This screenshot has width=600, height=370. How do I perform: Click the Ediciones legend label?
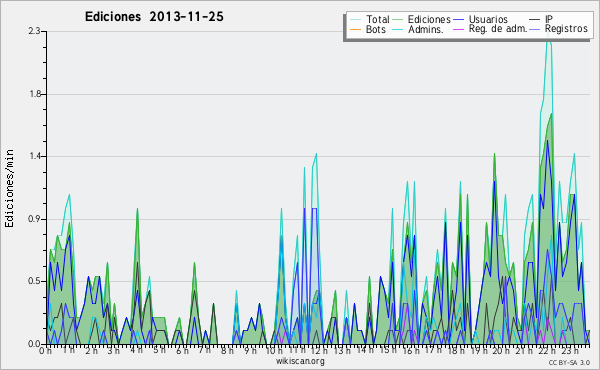(x=429, y=19)
